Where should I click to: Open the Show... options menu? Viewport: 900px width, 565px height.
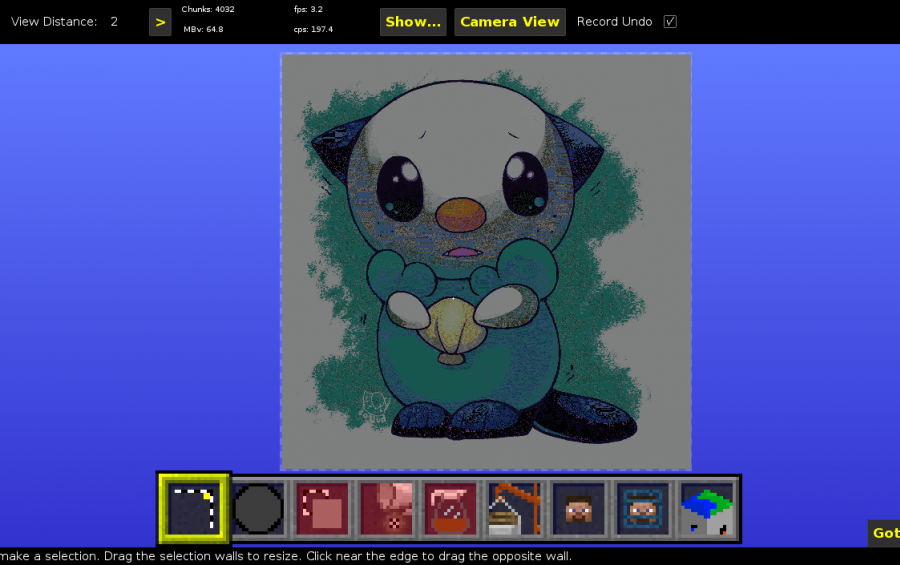(x=413, y=22)
